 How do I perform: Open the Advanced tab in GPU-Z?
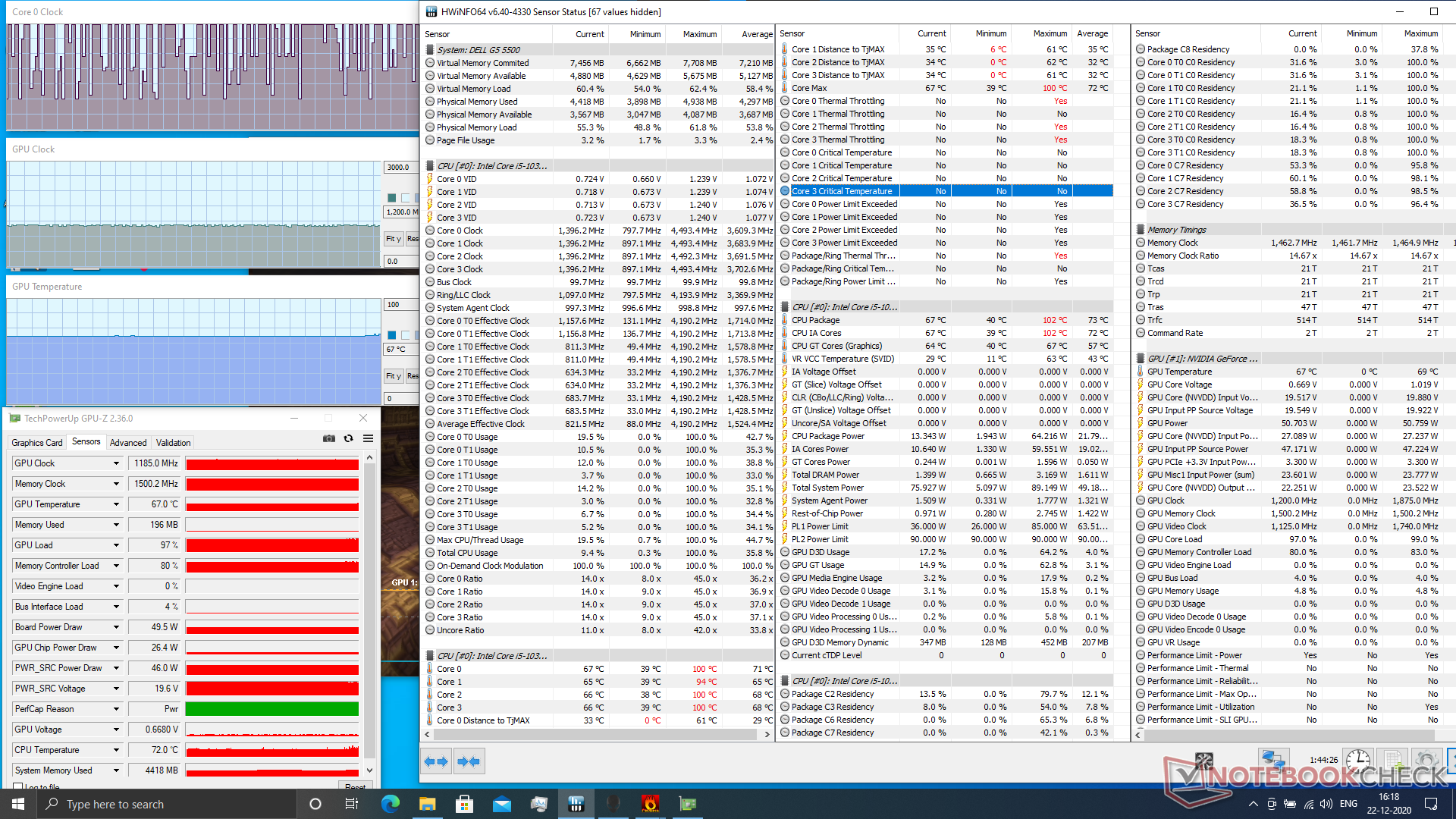(x=128, y=443)
